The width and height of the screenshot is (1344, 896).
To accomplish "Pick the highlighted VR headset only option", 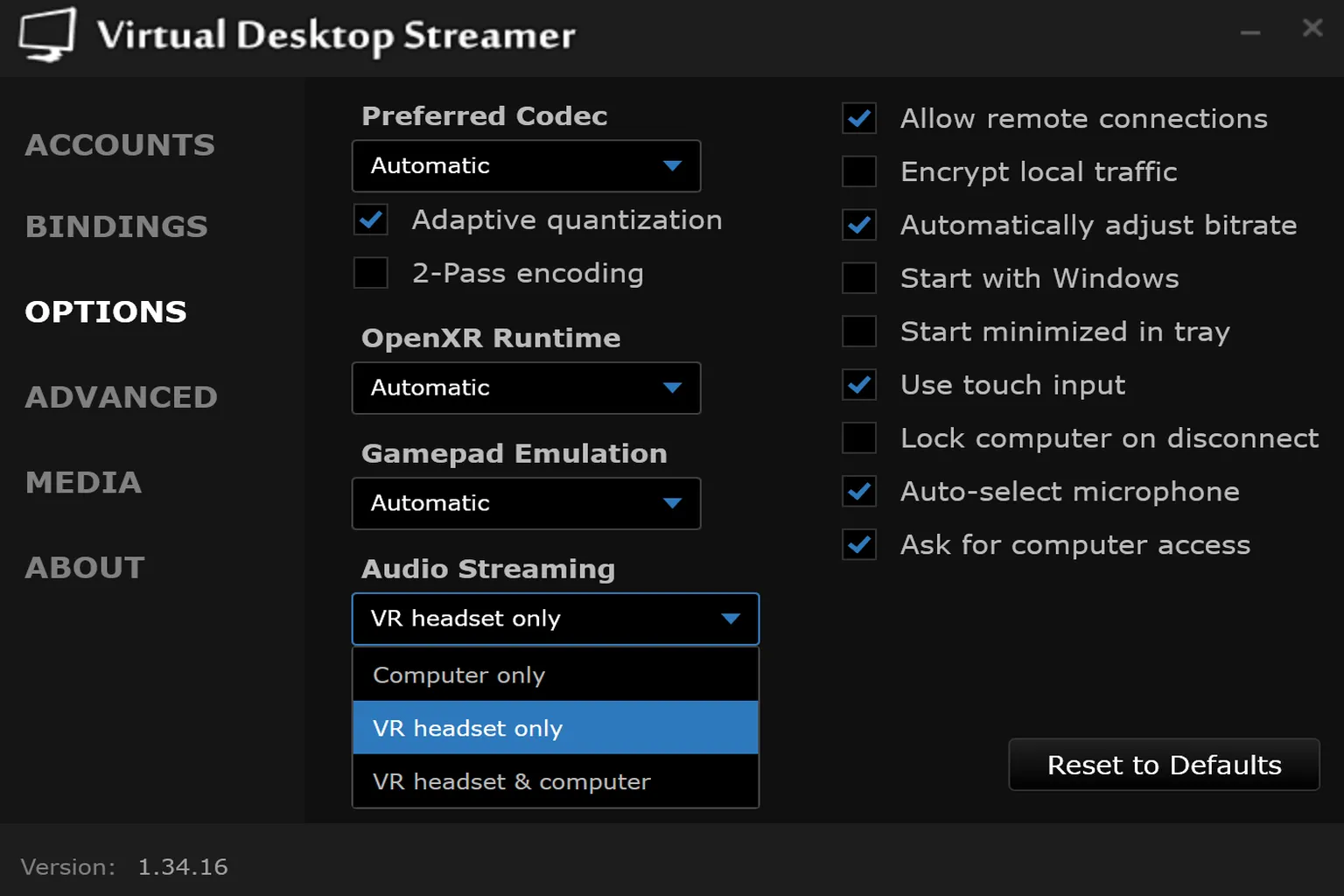I will [556, 728].
